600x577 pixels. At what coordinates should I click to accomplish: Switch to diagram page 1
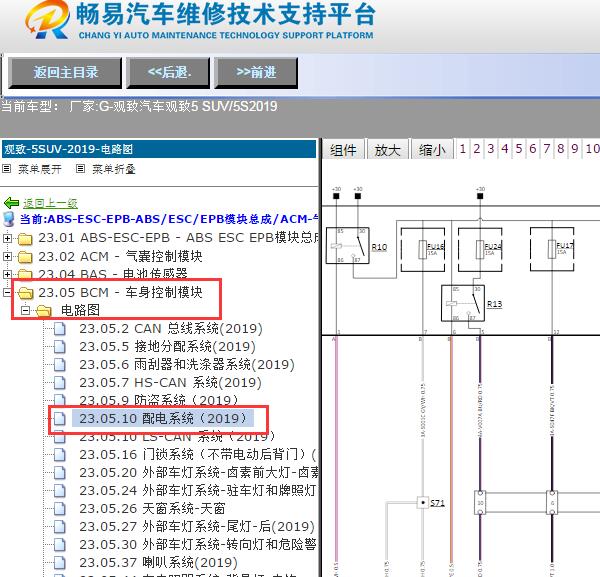[x=463, y=148]
